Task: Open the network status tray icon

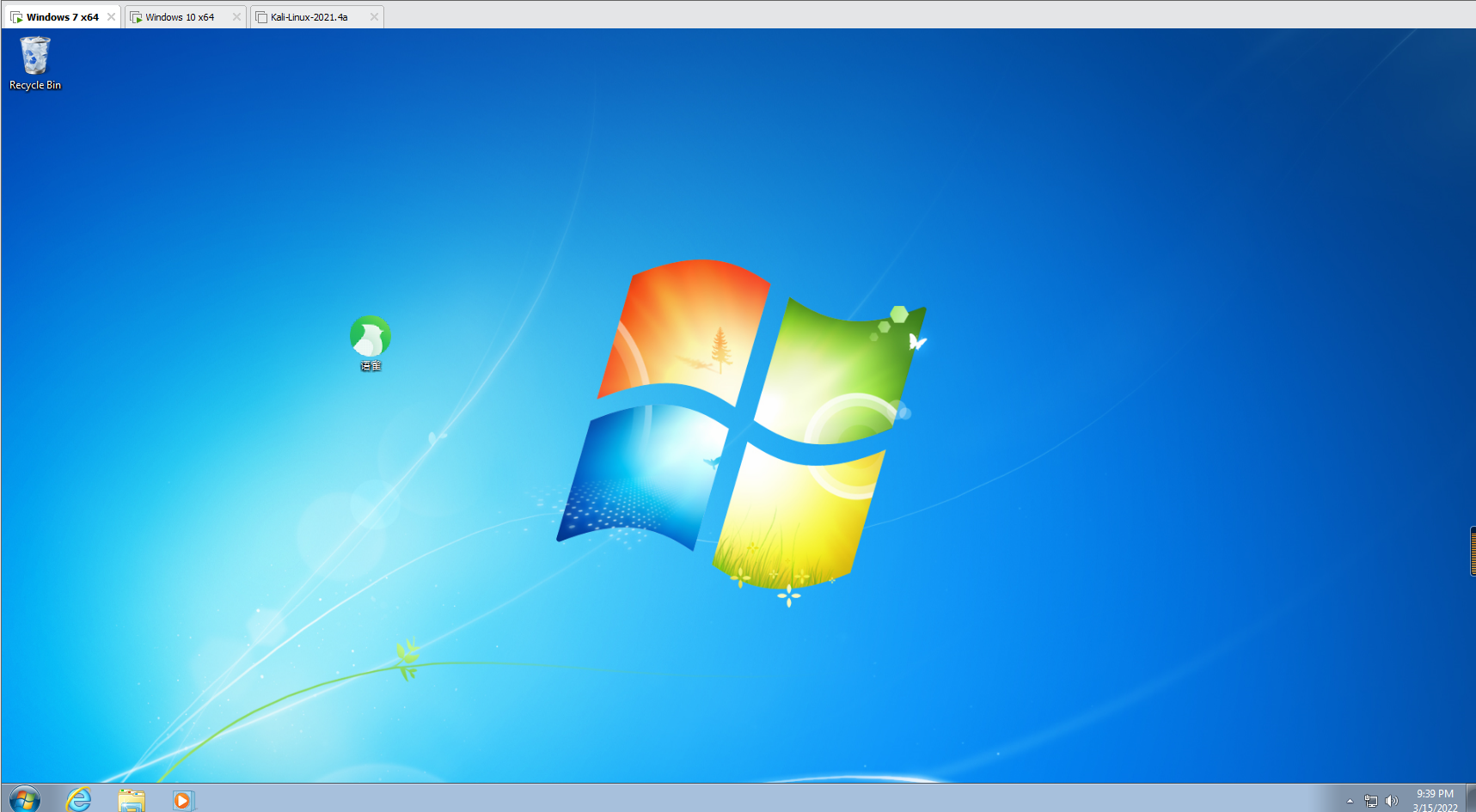Action: point(1370,801)
